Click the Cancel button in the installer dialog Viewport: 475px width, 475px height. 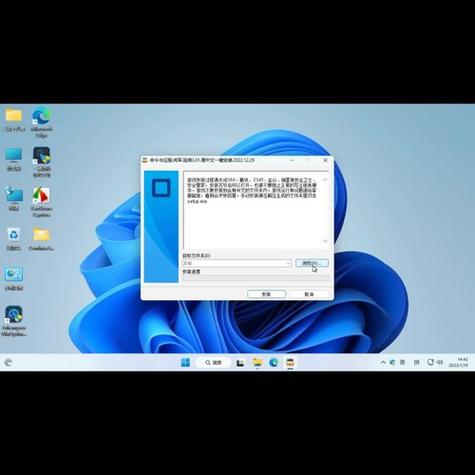[x=309, y=294]
